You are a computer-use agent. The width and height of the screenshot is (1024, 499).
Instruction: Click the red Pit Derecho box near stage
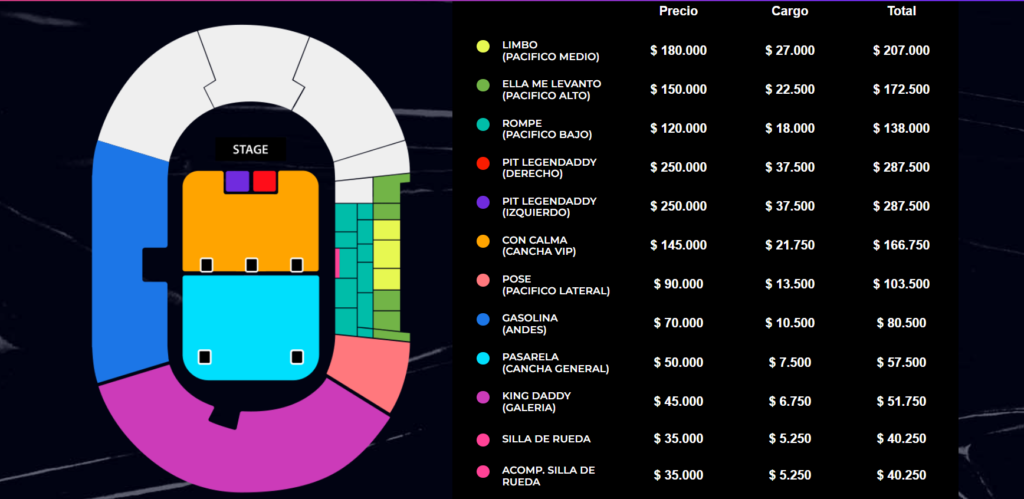[264, 182]
